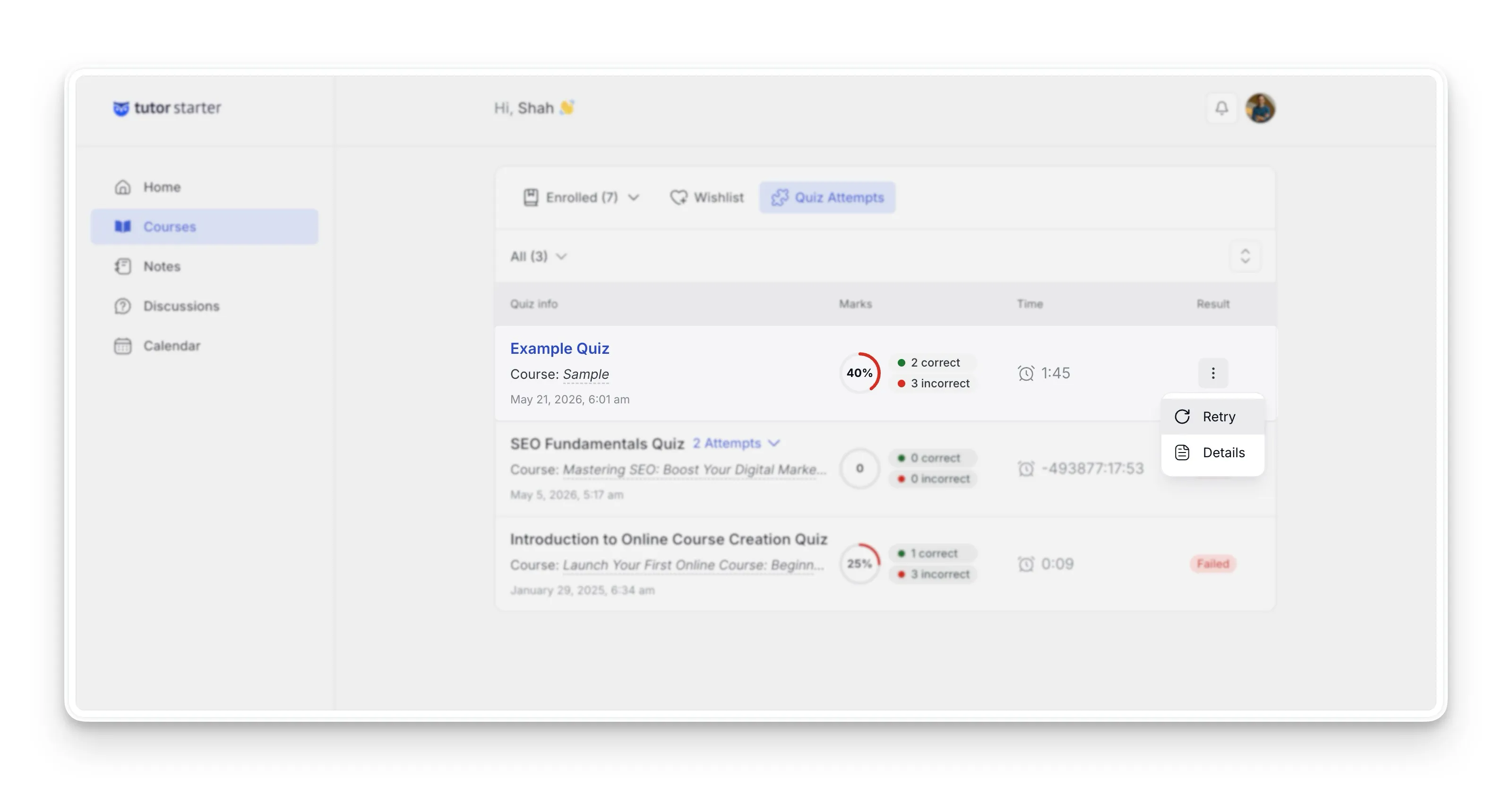Open the user profile avatar

(x=1260, y=108)
